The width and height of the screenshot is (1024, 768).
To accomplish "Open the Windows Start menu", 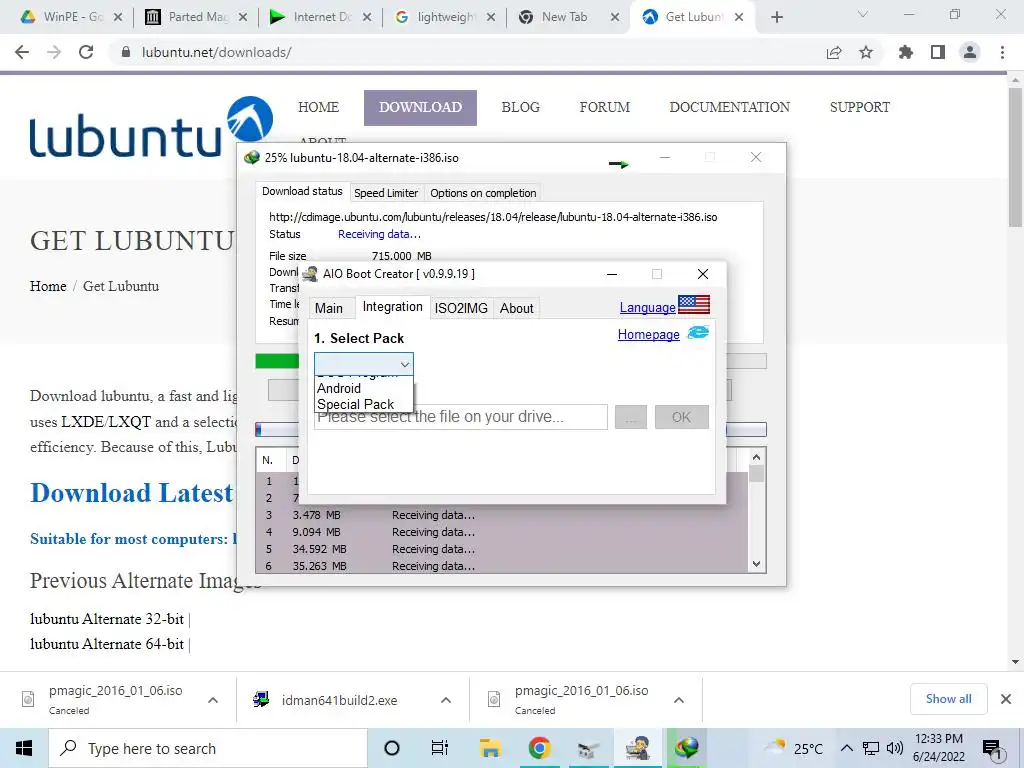I will tap(24, 748).
